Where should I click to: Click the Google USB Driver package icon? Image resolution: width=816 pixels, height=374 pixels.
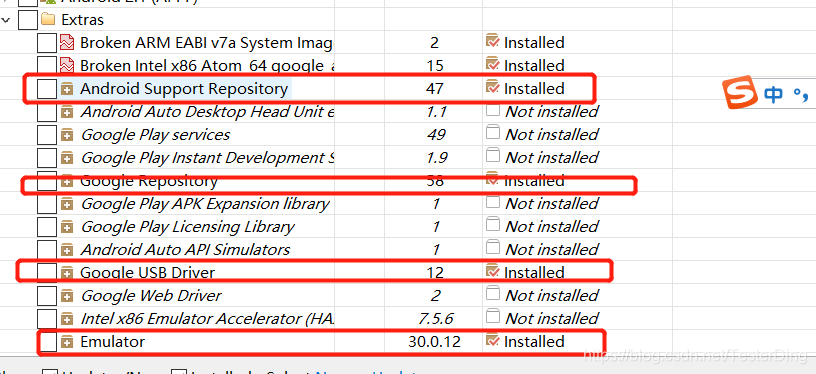tap(67, 273)
